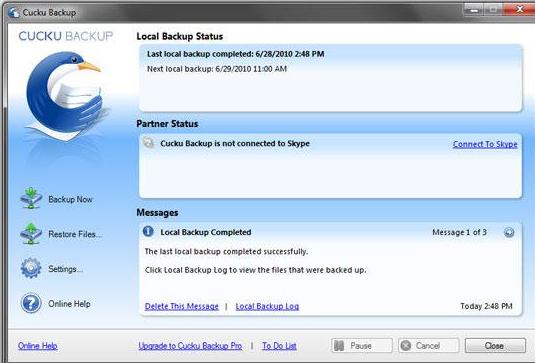Click Delete This Message link
535x363 pixels.
coord(182,306)
